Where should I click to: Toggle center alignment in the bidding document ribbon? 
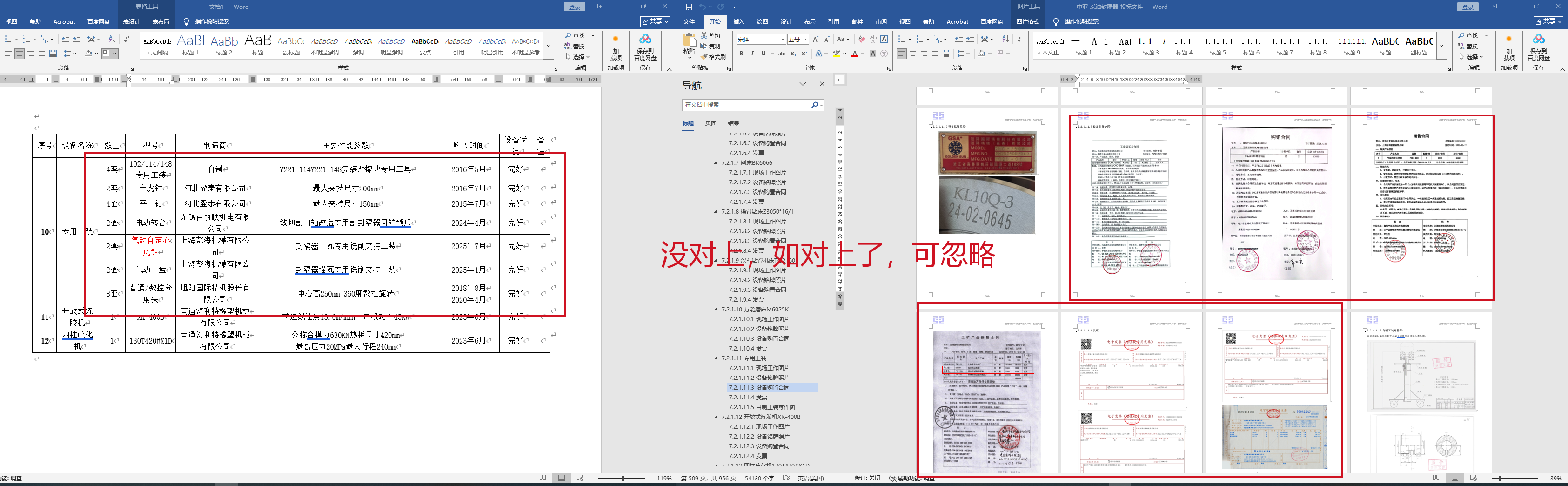point(912,54)
